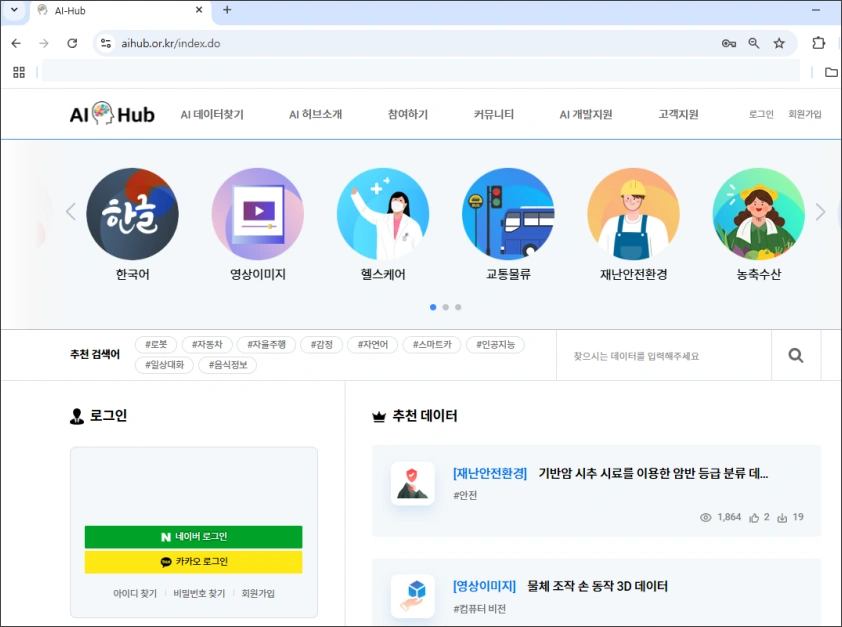Go to the AI-Hub logo home
The height and width of the screenshot is (627, 842).
(112, 115)
